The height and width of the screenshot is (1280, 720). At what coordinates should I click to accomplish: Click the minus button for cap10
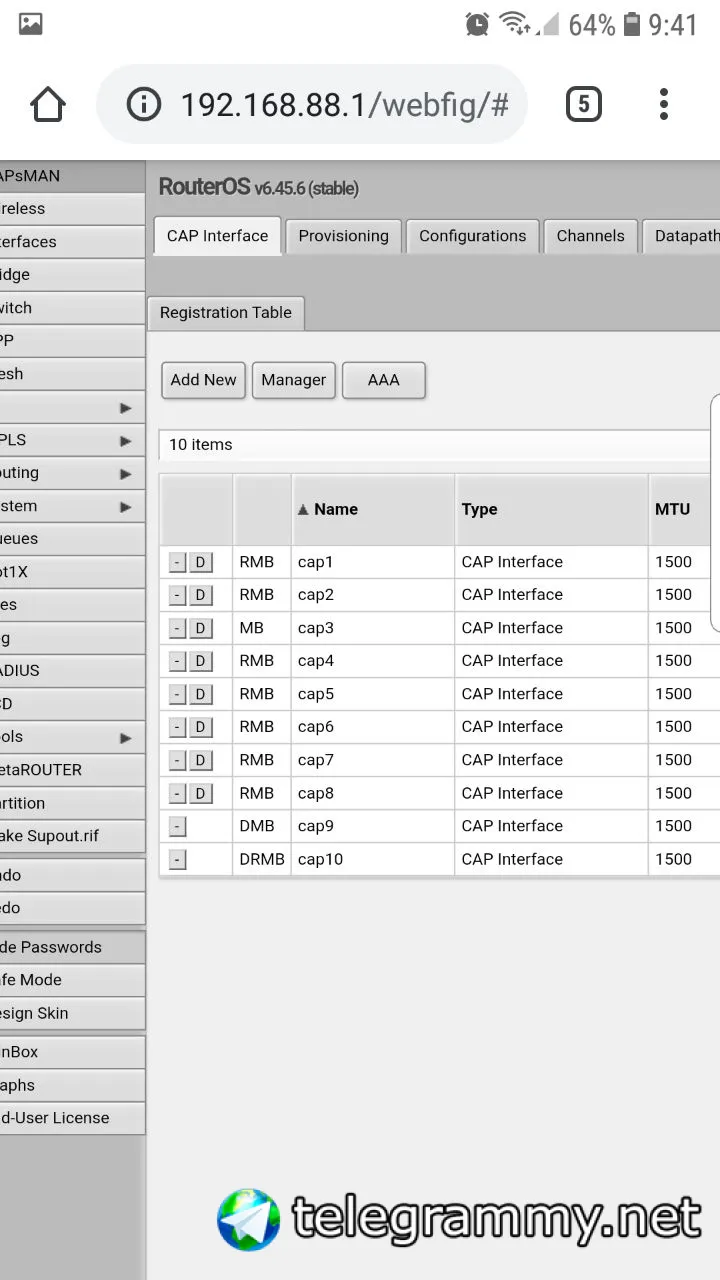click(x=177, y=860)
